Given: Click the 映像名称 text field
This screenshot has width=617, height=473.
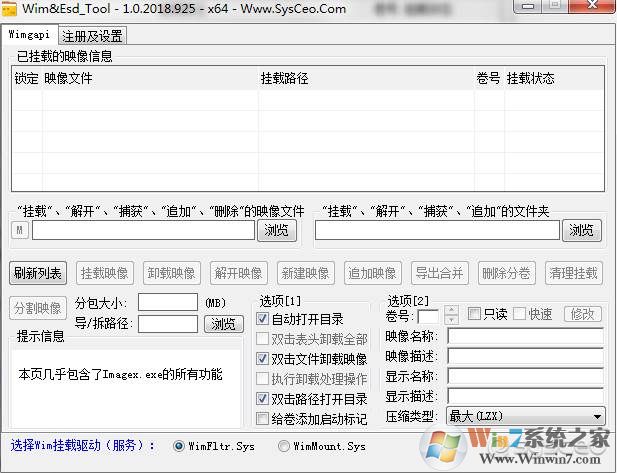Looking at the screenshot, I should pyautogui.click(x=525, y=336).
